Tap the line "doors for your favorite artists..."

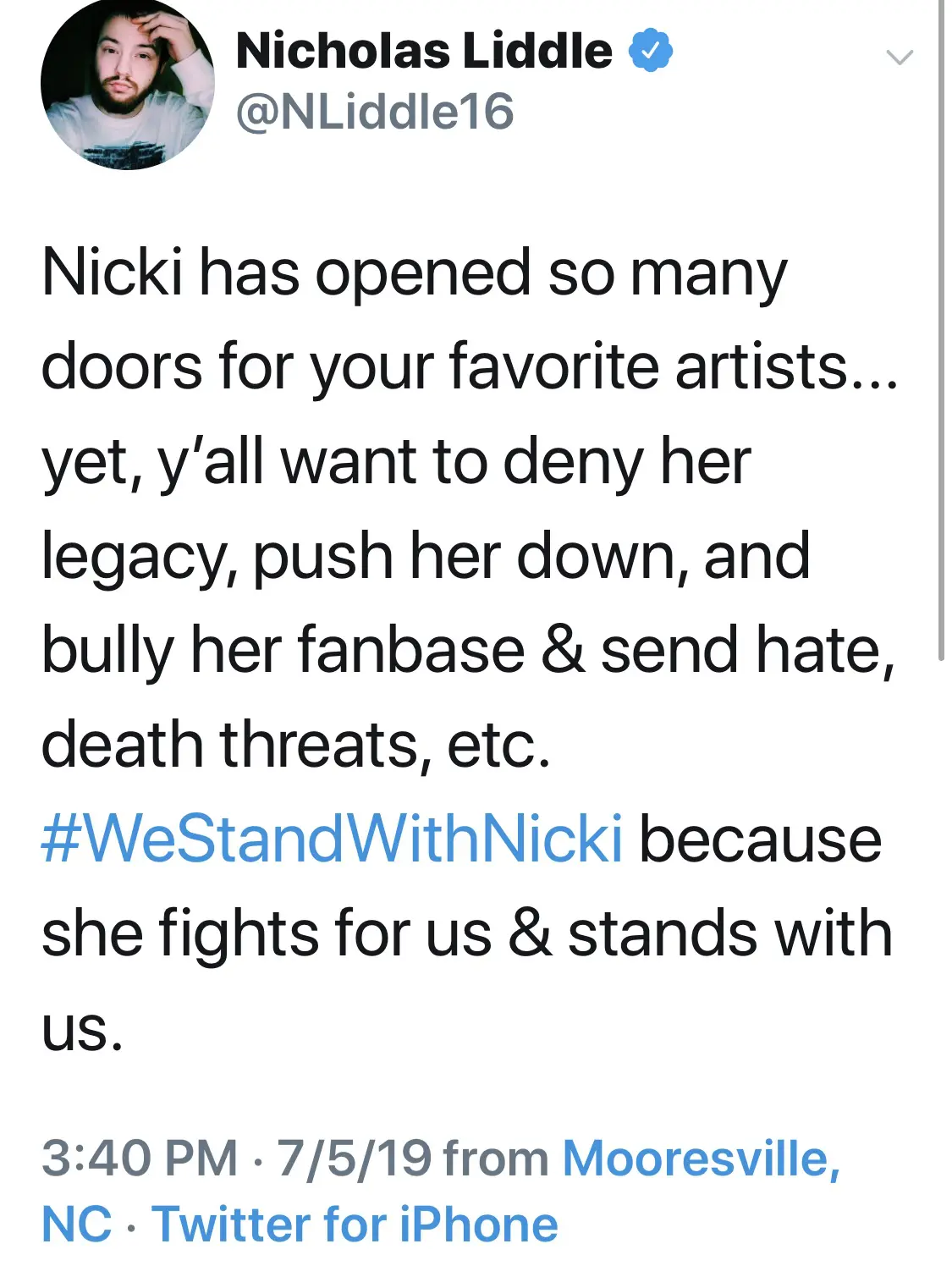[470, 367]
